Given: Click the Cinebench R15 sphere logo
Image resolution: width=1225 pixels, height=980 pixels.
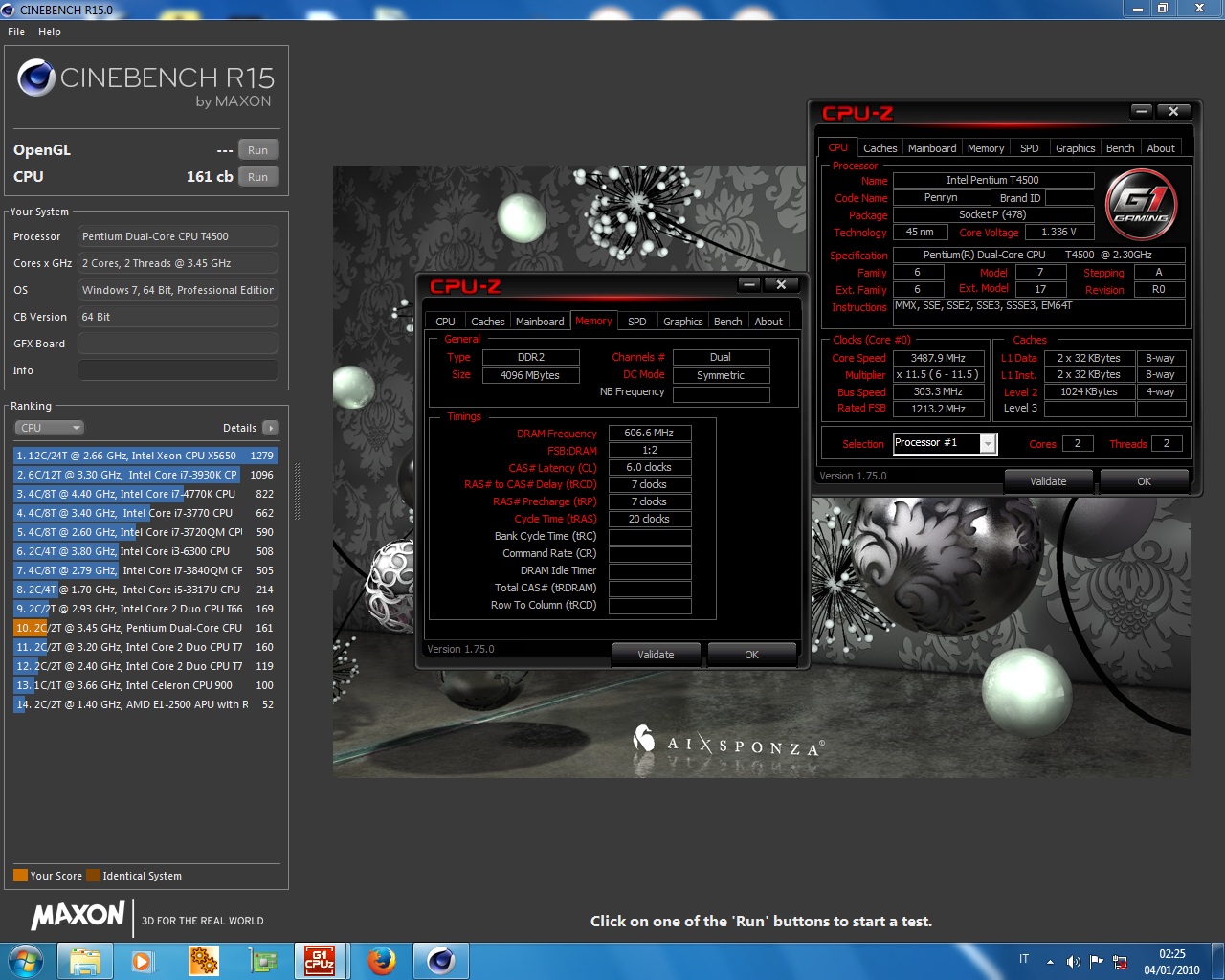Looking at the screenshot, I should [36, 78].
